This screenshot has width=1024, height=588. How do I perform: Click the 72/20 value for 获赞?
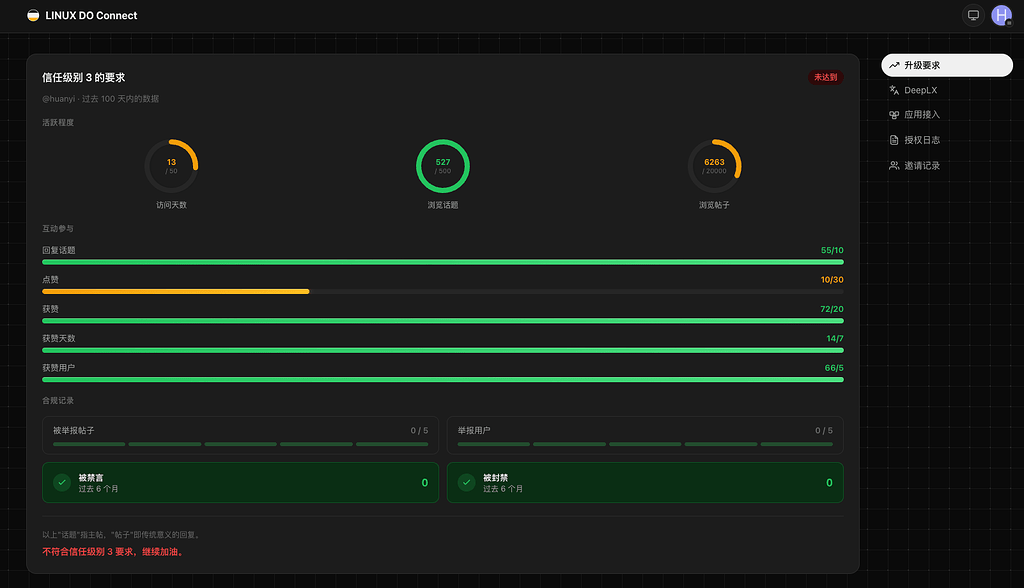(x=832, y=309)
